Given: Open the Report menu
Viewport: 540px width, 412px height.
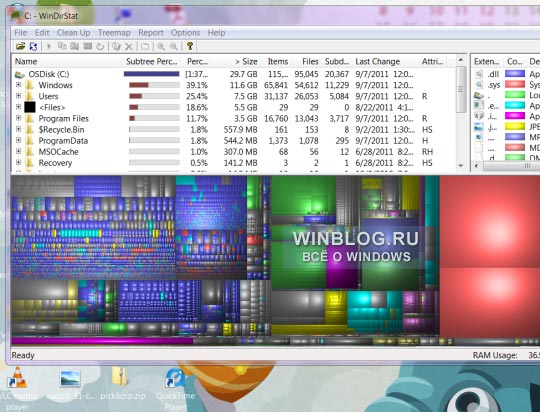Looking at the screenshot, I should [150, 33].
